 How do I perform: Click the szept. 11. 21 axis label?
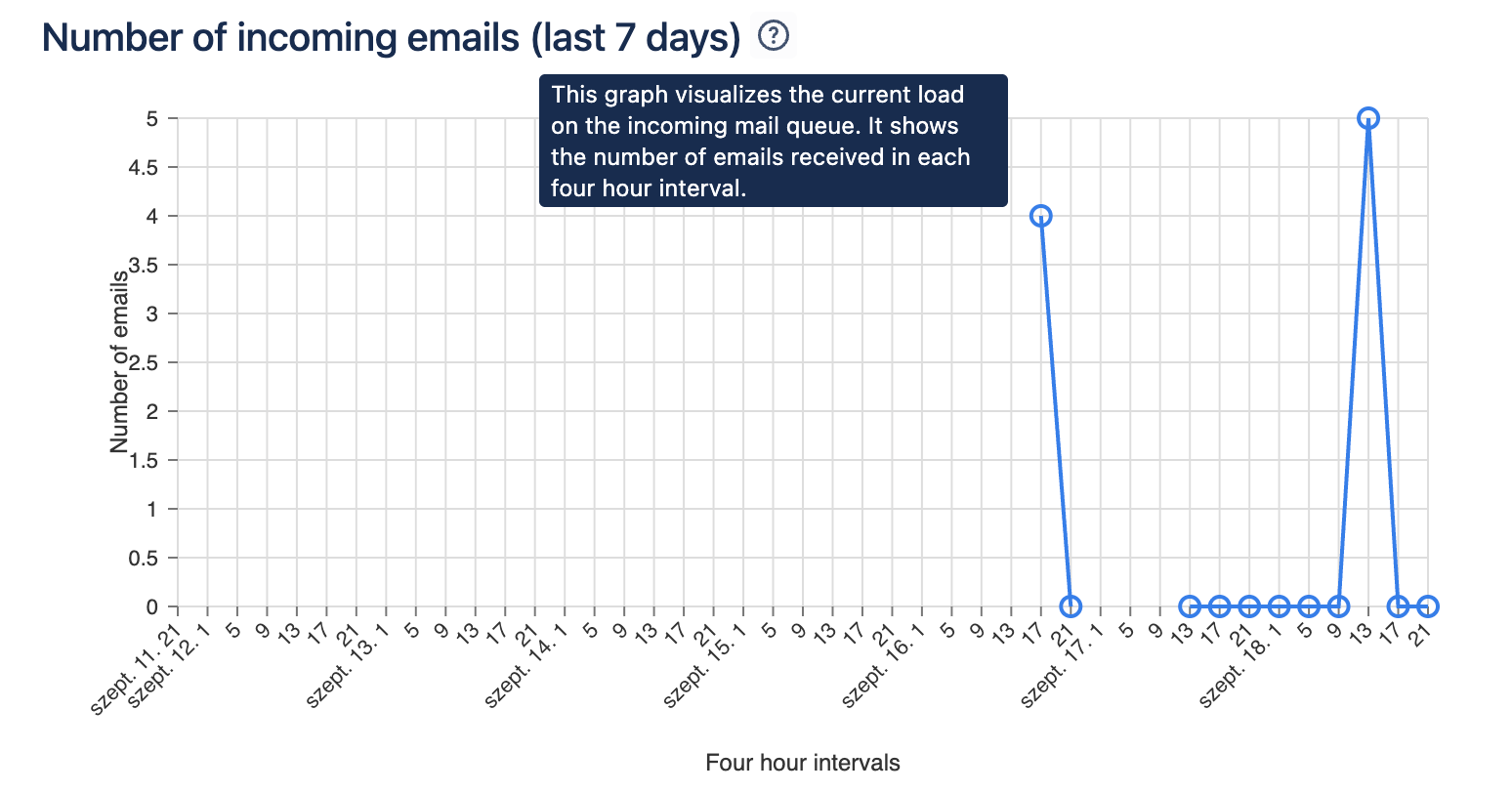[x=136, y=668]
